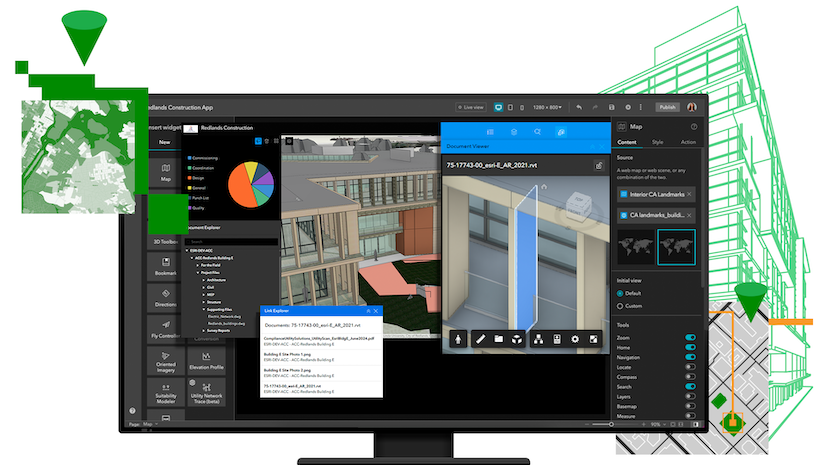Screen dimensions: 826x465
Task: Click the redo arrow in header
Action: click(595, 107)
